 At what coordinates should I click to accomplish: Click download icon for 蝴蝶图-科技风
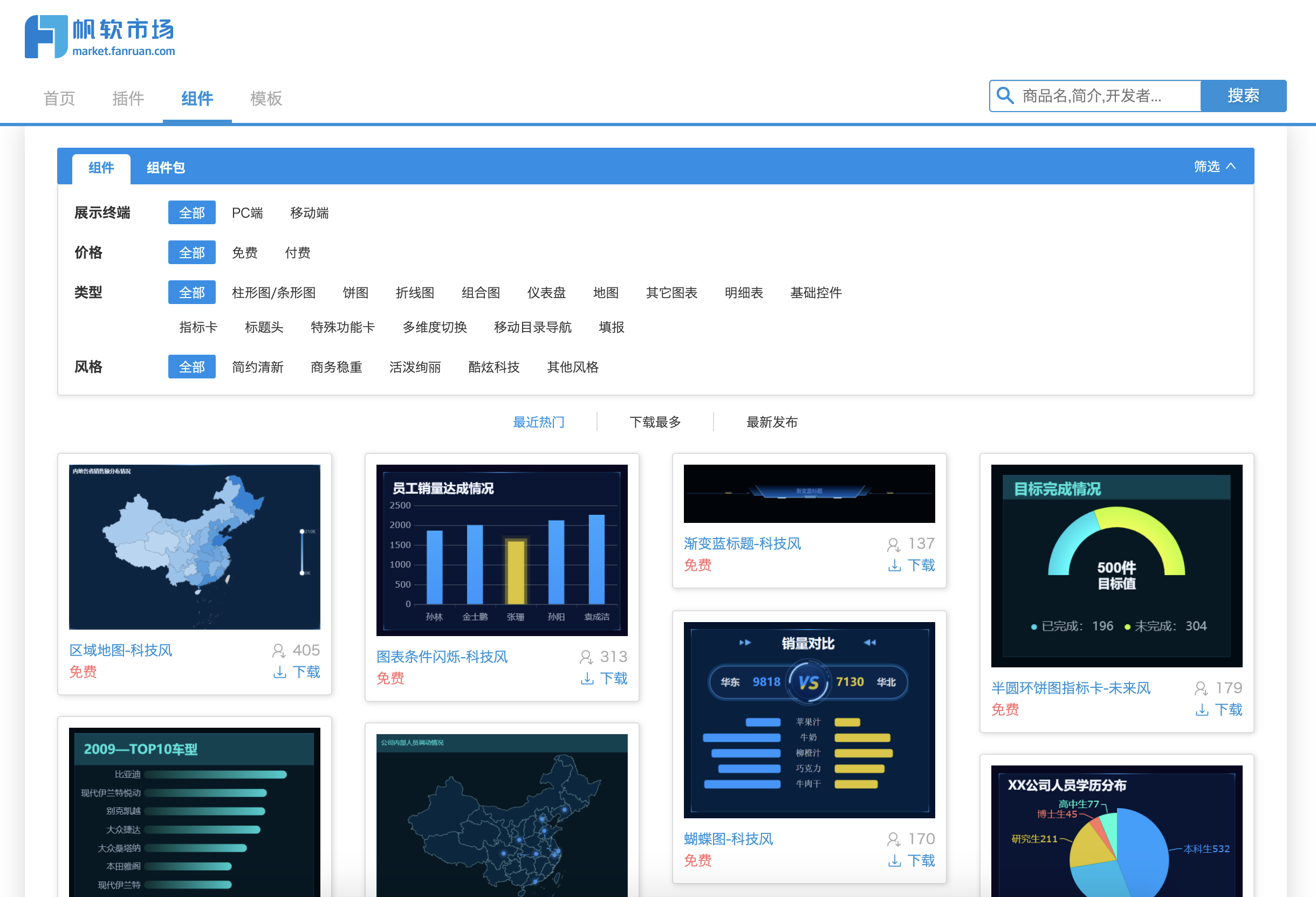pos(895,860)
